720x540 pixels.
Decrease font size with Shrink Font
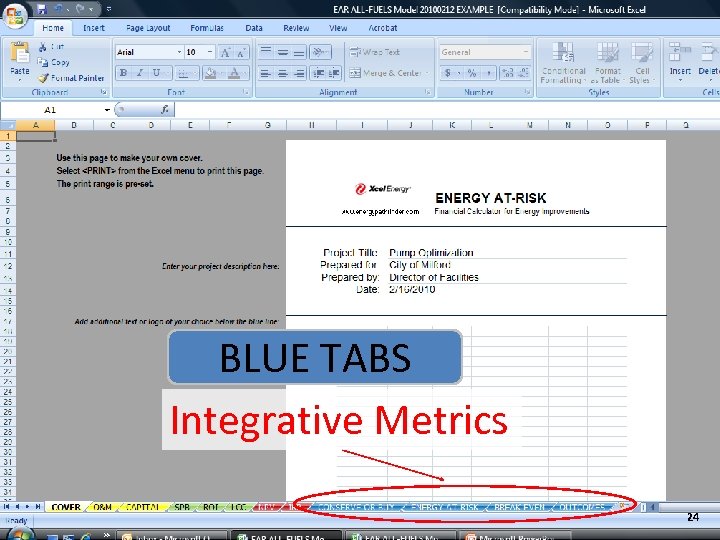[242, 52]
